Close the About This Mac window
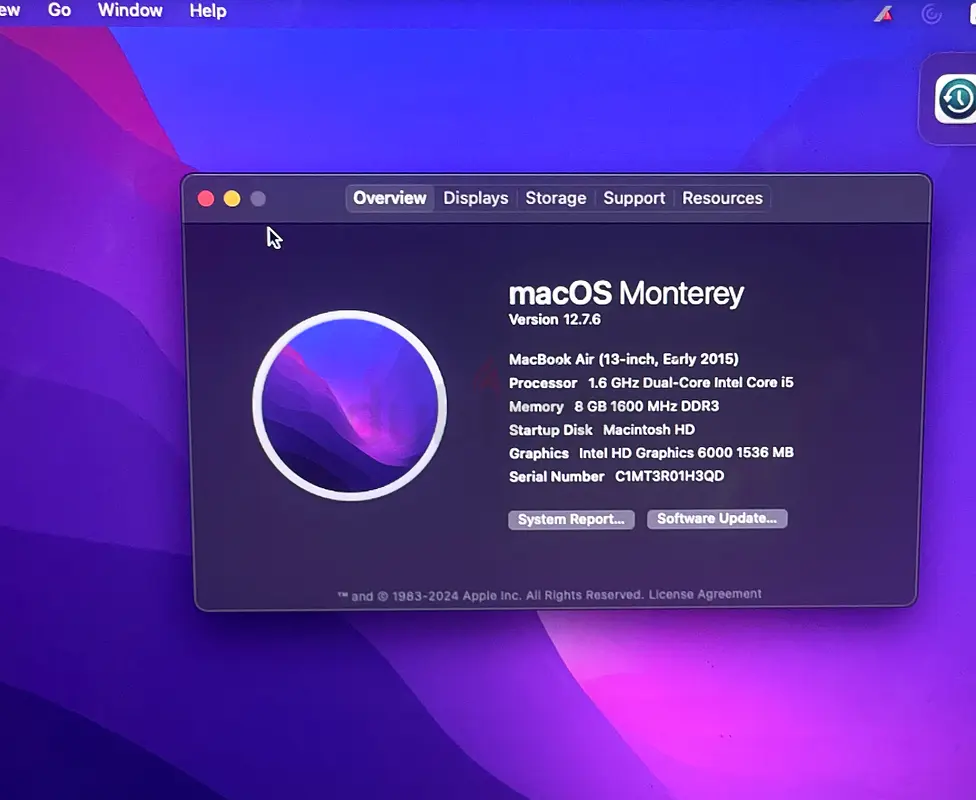The image size is (976, 800). pyautogui.click(x=206, y=199)
